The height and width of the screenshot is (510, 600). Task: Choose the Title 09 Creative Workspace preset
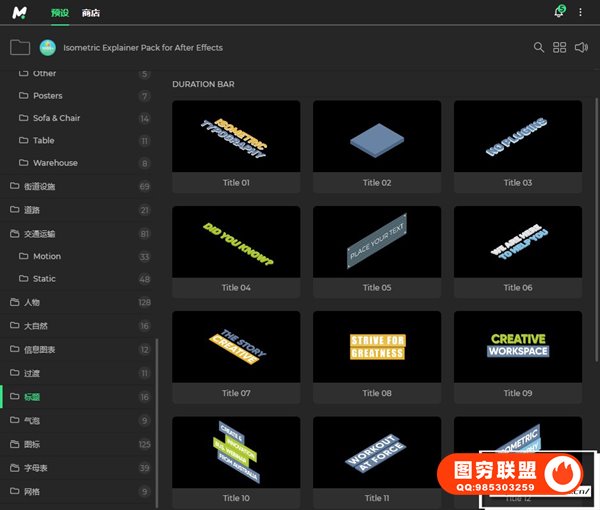[x=517, y=346]
